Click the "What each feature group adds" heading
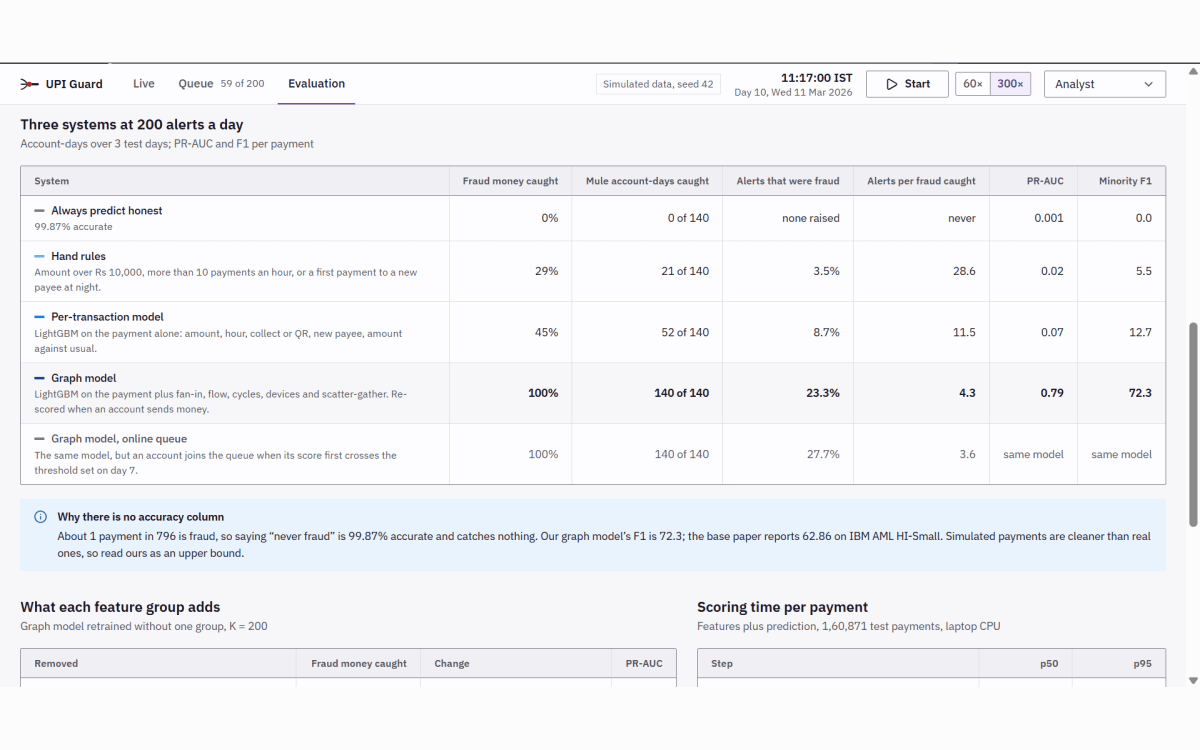1200x750 pixels. point(120,607)
